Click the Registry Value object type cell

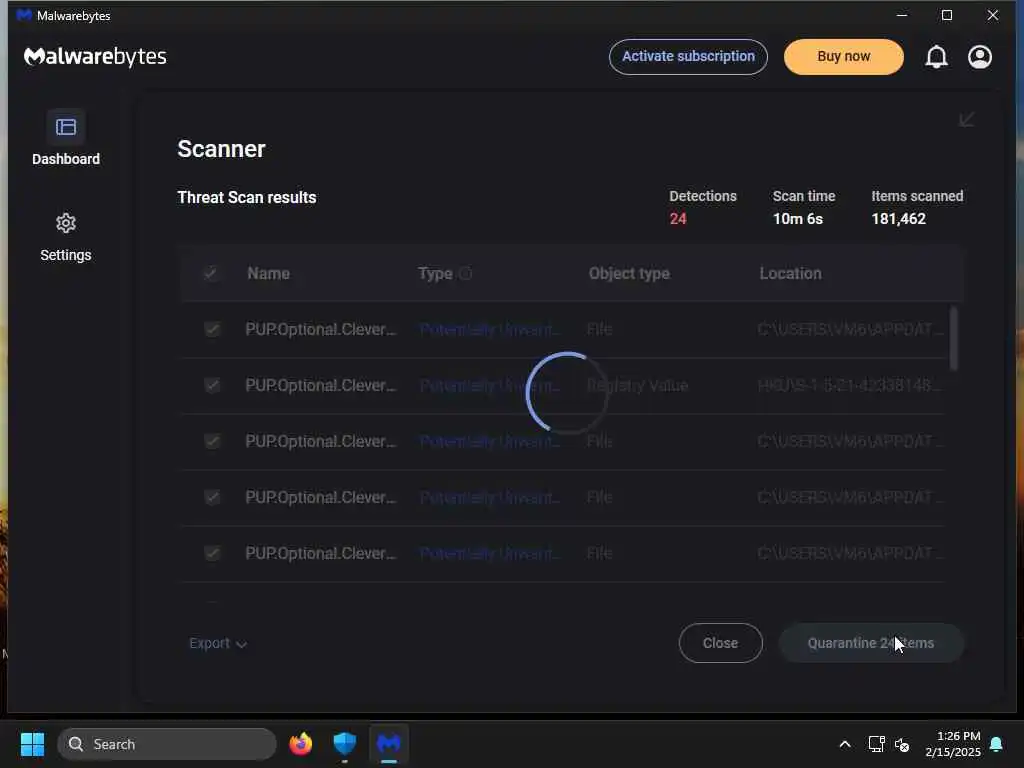(x=637, y=385)
